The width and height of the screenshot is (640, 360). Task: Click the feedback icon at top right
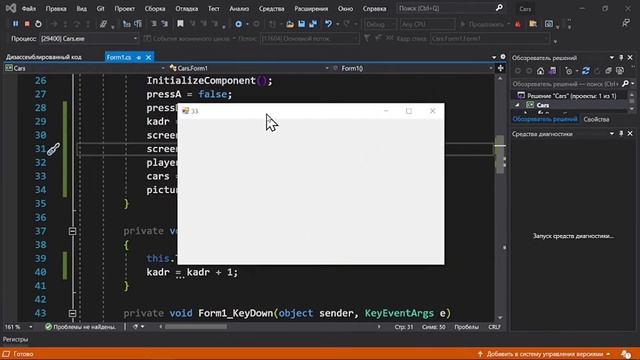pos(626,23)
